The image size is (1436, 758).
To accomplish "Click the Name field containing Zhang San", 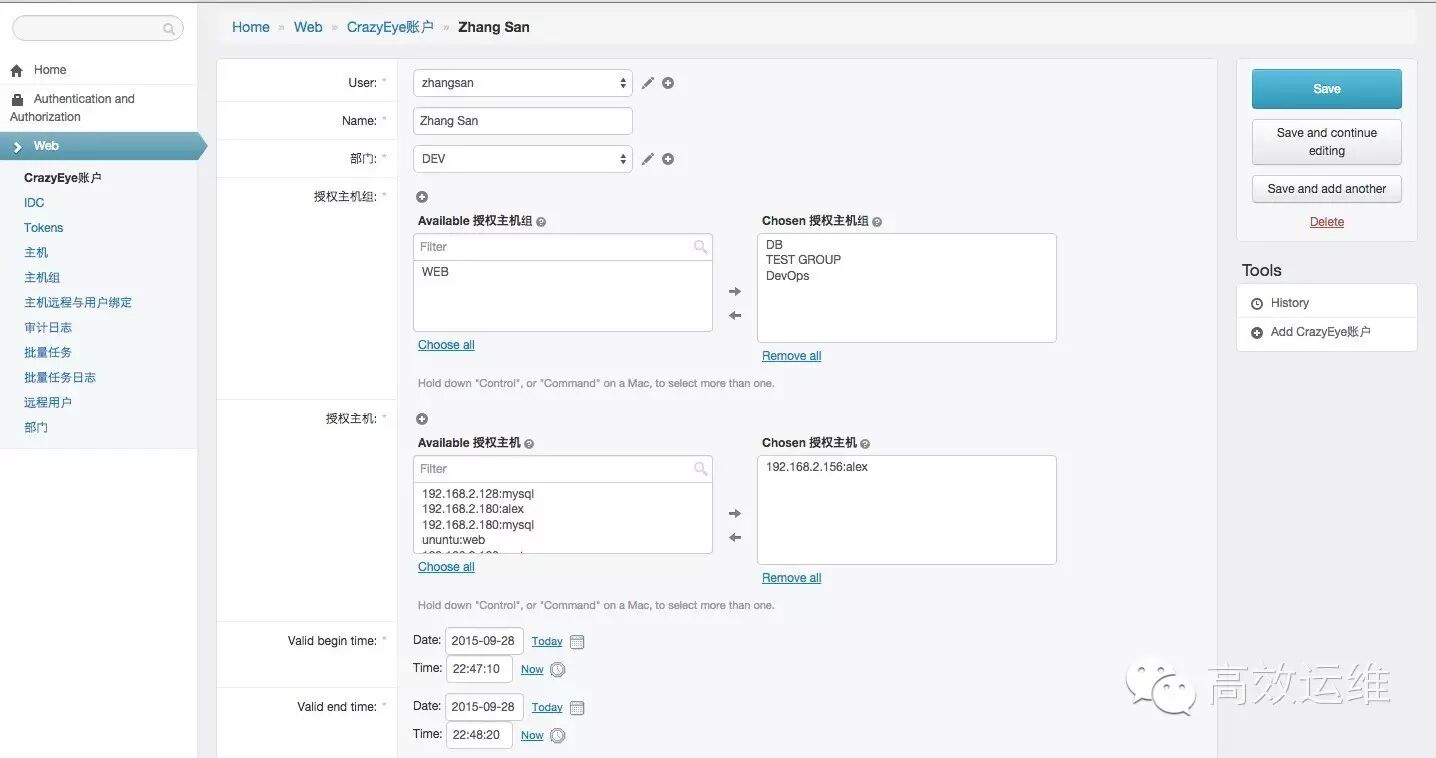I will [x=523, y=121].
